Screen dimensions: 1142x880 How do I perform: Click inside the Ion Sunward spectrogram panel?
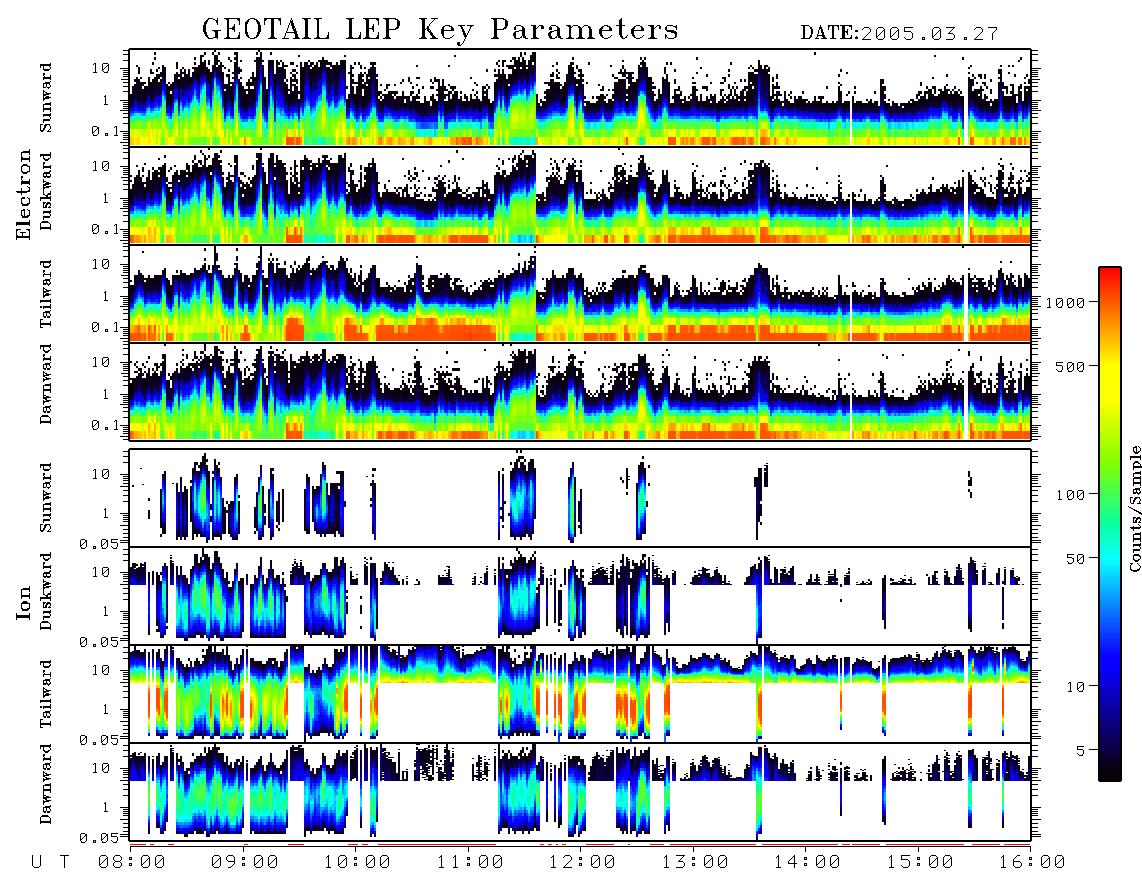point(580,498)
